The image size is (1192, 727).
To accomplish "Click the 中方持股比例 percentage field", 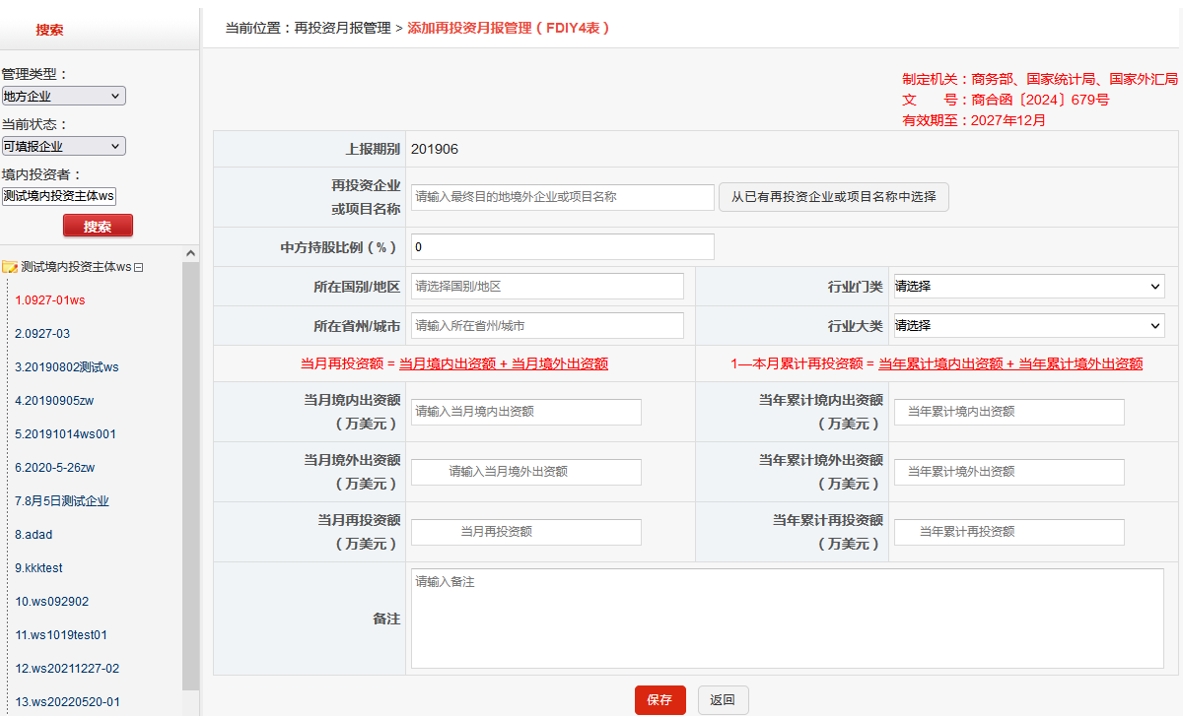I will tap(560, 246).
